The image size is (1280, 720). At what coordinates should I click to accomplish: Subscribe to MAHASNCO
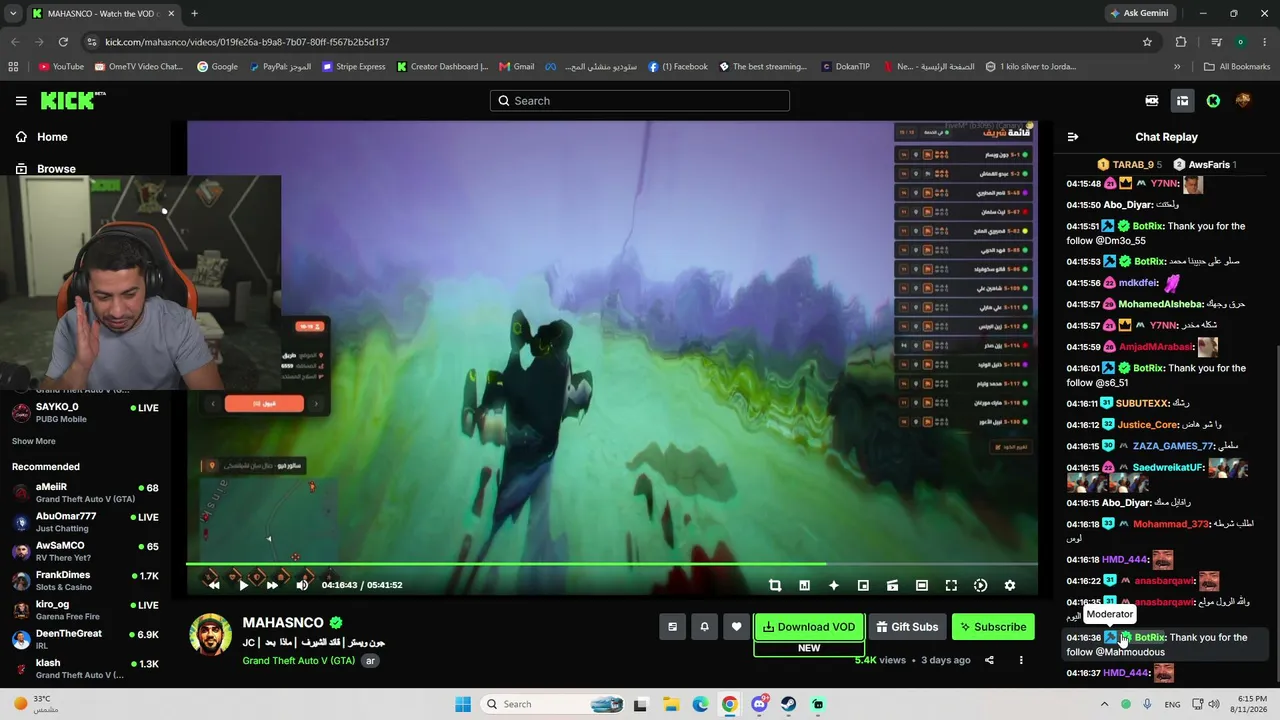[x=993, y=627]
